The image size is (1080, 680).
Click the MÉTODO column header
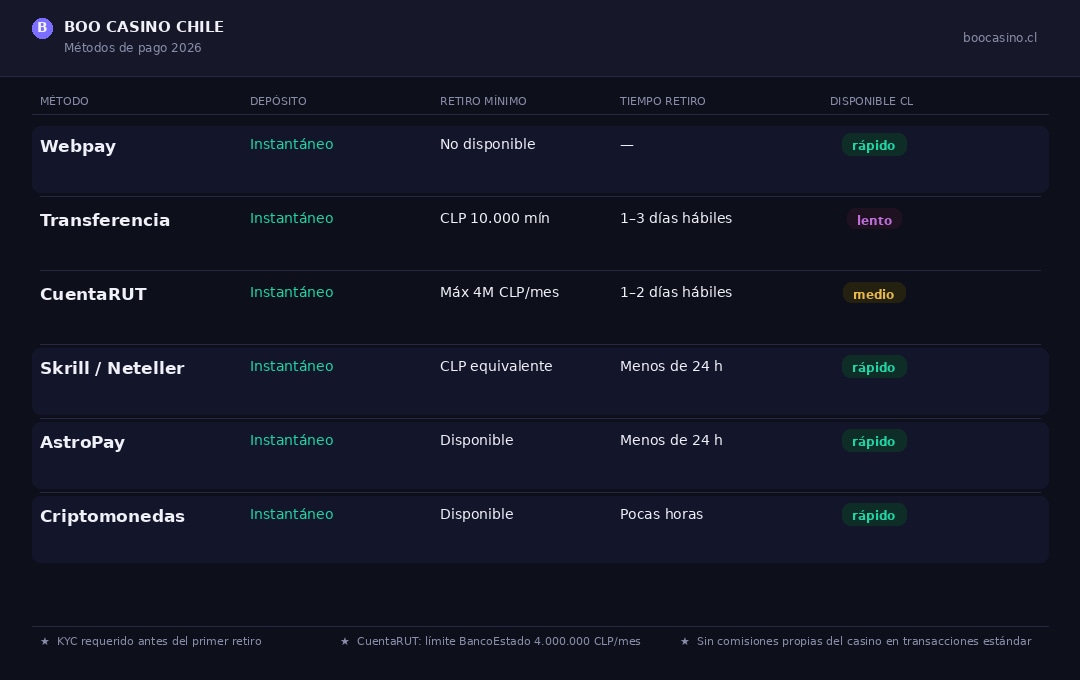click(x=64, y=101)
